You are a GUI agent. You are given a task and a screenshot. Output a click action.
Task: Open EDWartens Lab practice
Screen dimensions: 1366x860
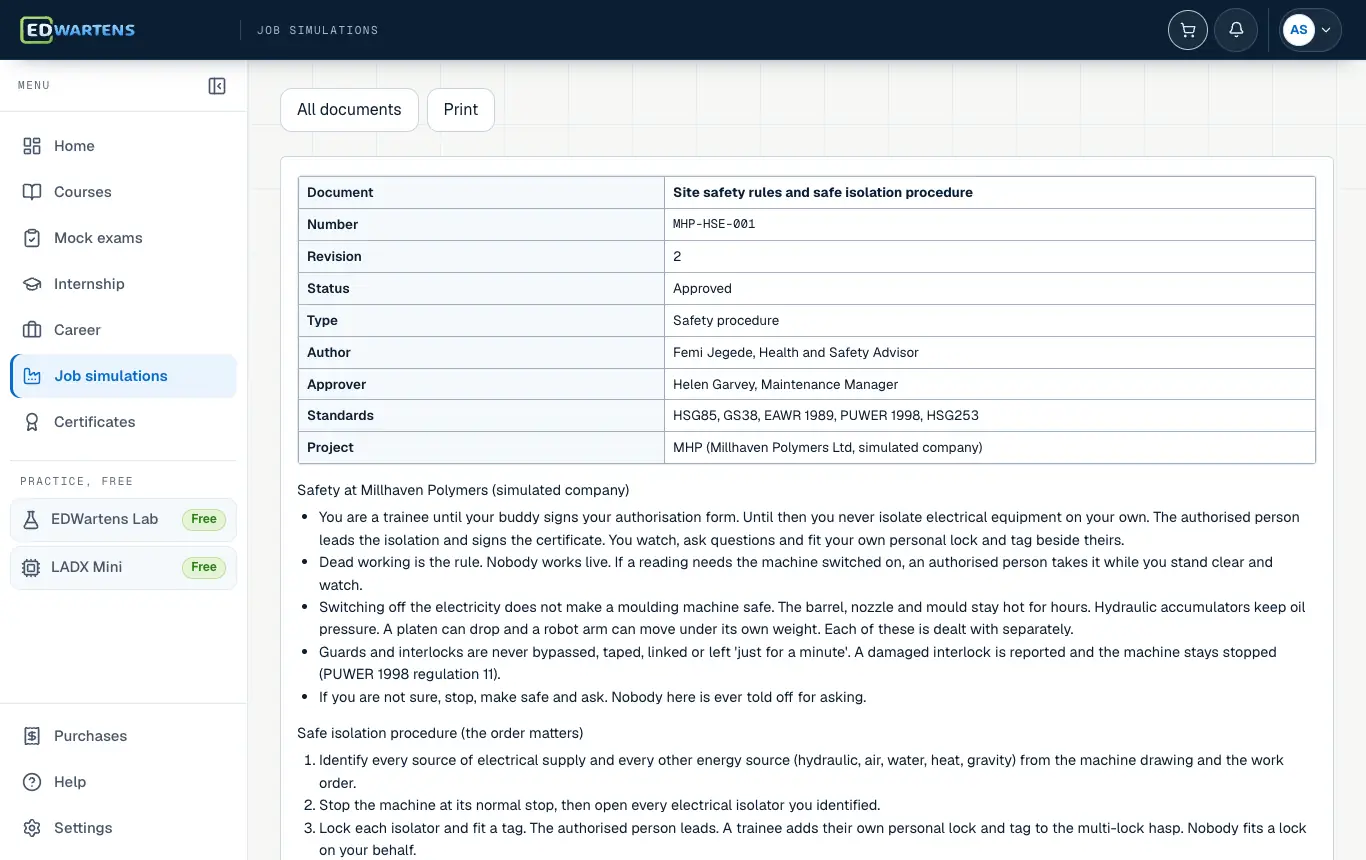click(x=123, y=519)
